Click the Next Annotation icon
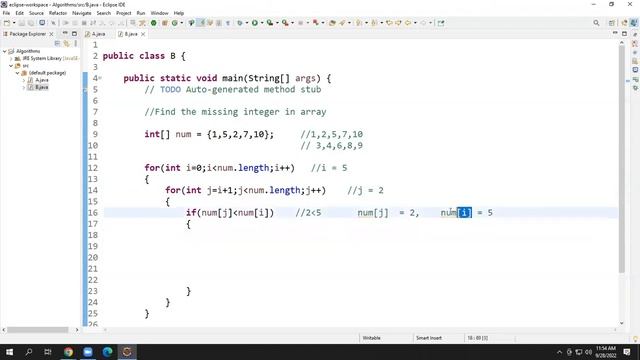640x360 pixels. pos(359,23)
